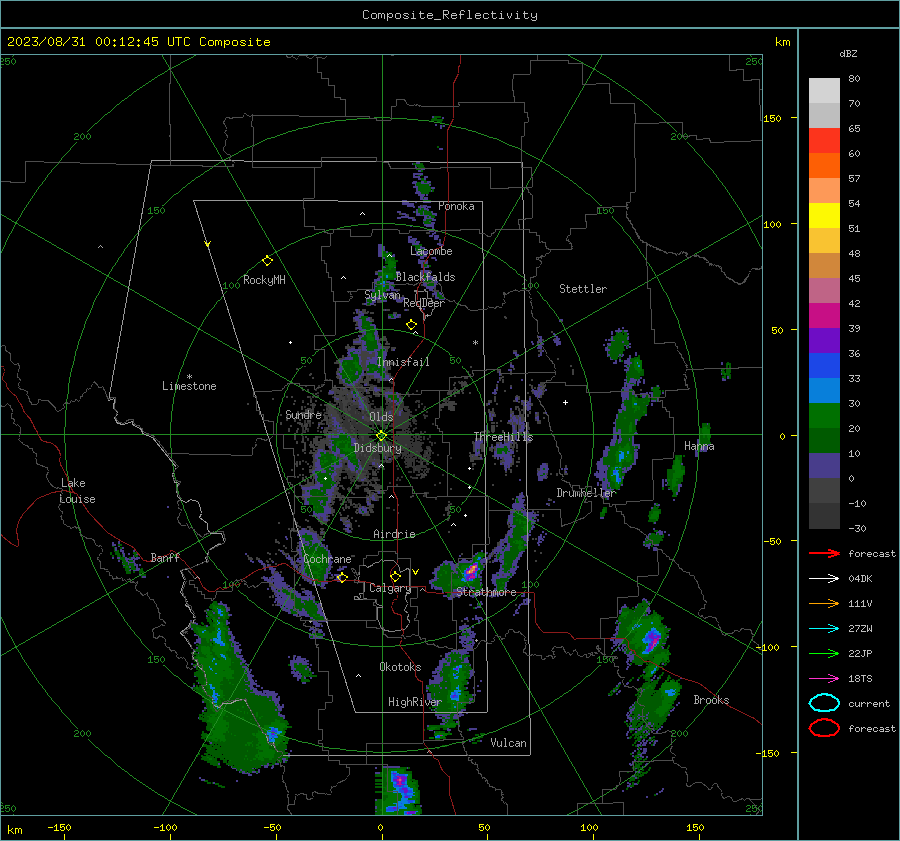Click the Cochrane city label

click(x=327, y=559)
